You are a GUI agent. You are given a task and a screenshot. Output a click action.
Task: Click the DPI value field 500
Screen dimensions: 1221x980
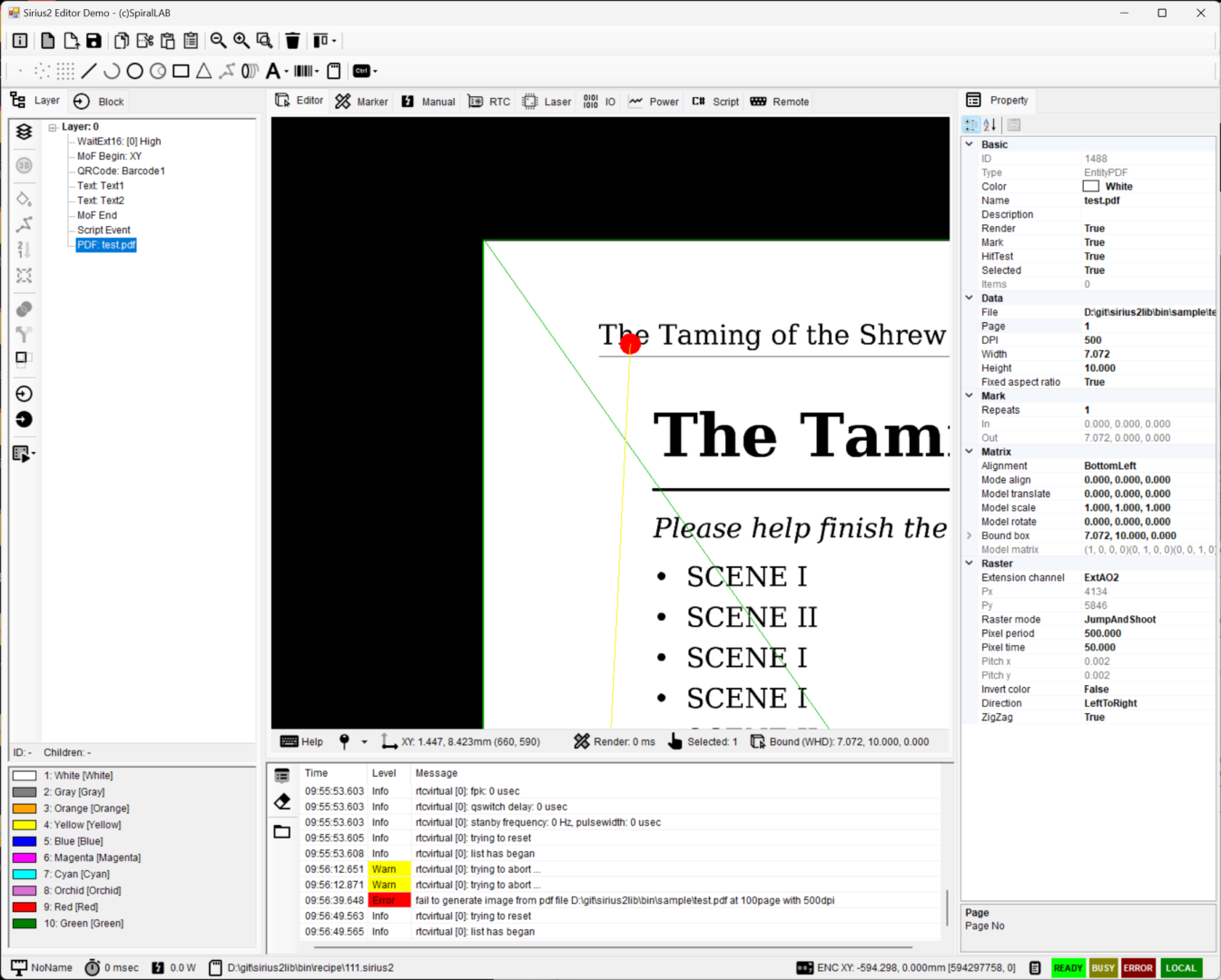pos(1148,340)
